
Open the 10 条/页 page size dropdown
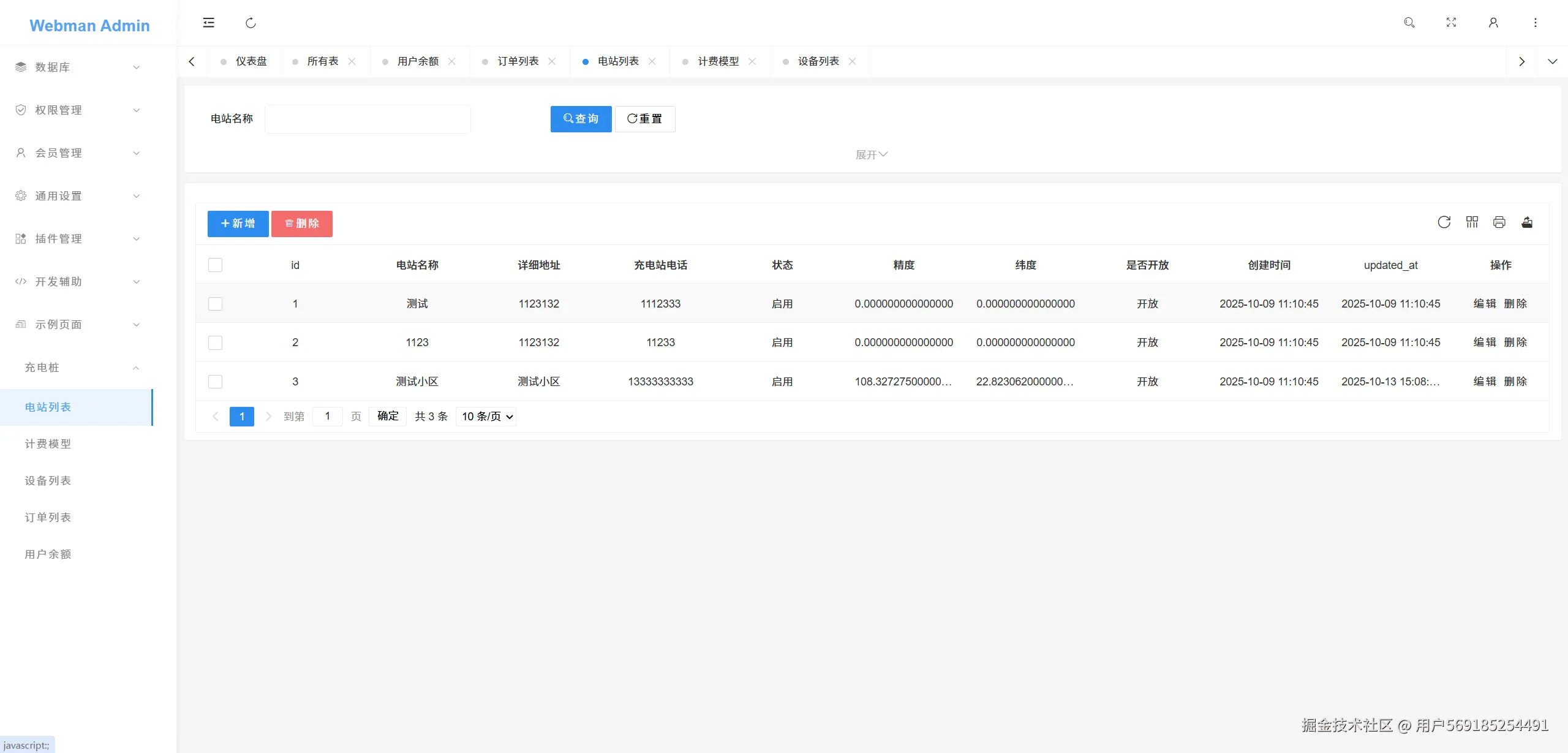(485, 416)
